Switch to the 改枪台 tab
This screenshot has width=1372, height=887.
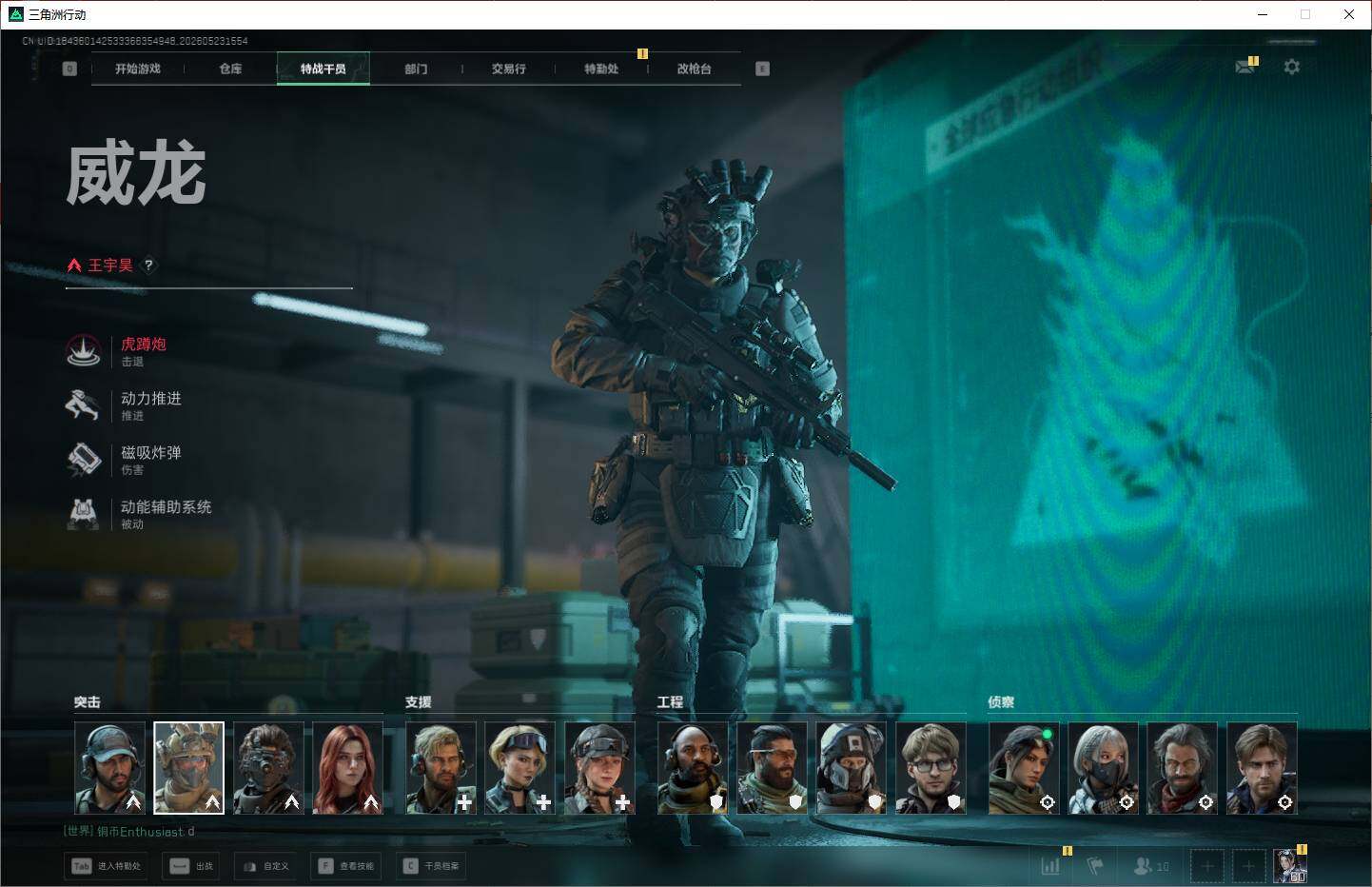coord(694,69)
